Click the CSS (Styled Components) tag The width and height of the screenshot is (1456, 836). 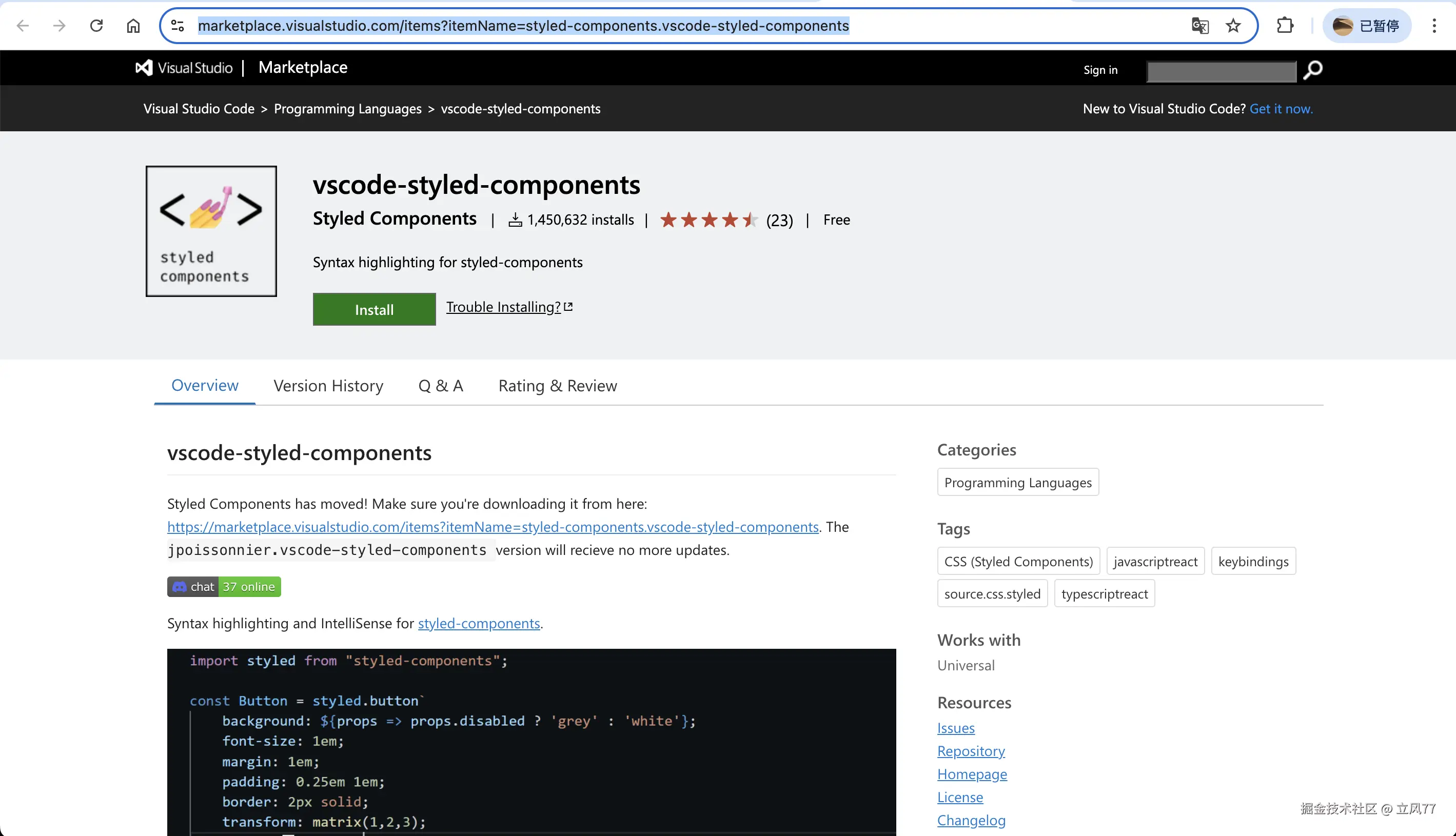1018,562
